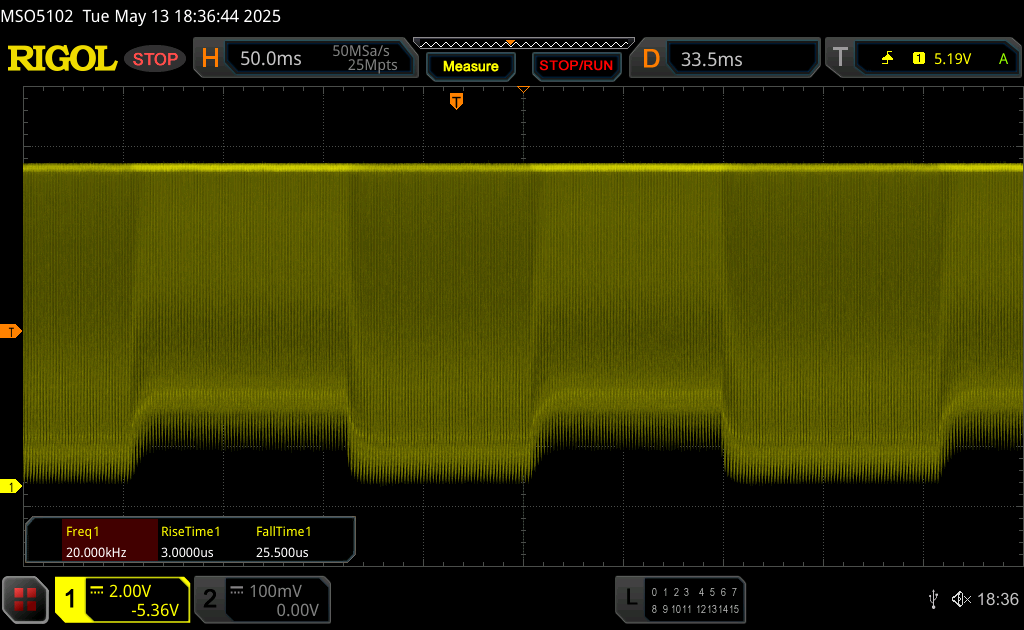The width and height of the screenshot is (1024, 630).
Task: Select the 3.0000us rise time value
Action: (187, 552)
